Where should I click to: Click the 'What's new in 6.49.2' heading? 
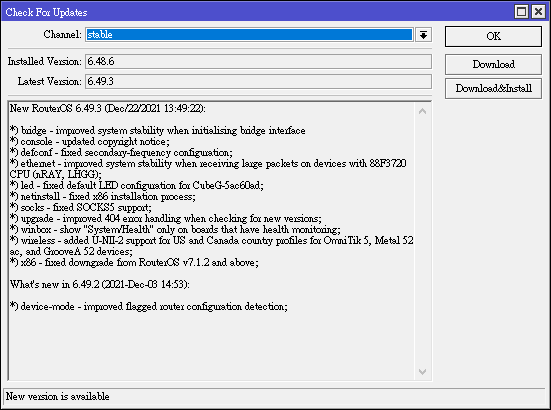pos(99,284)
